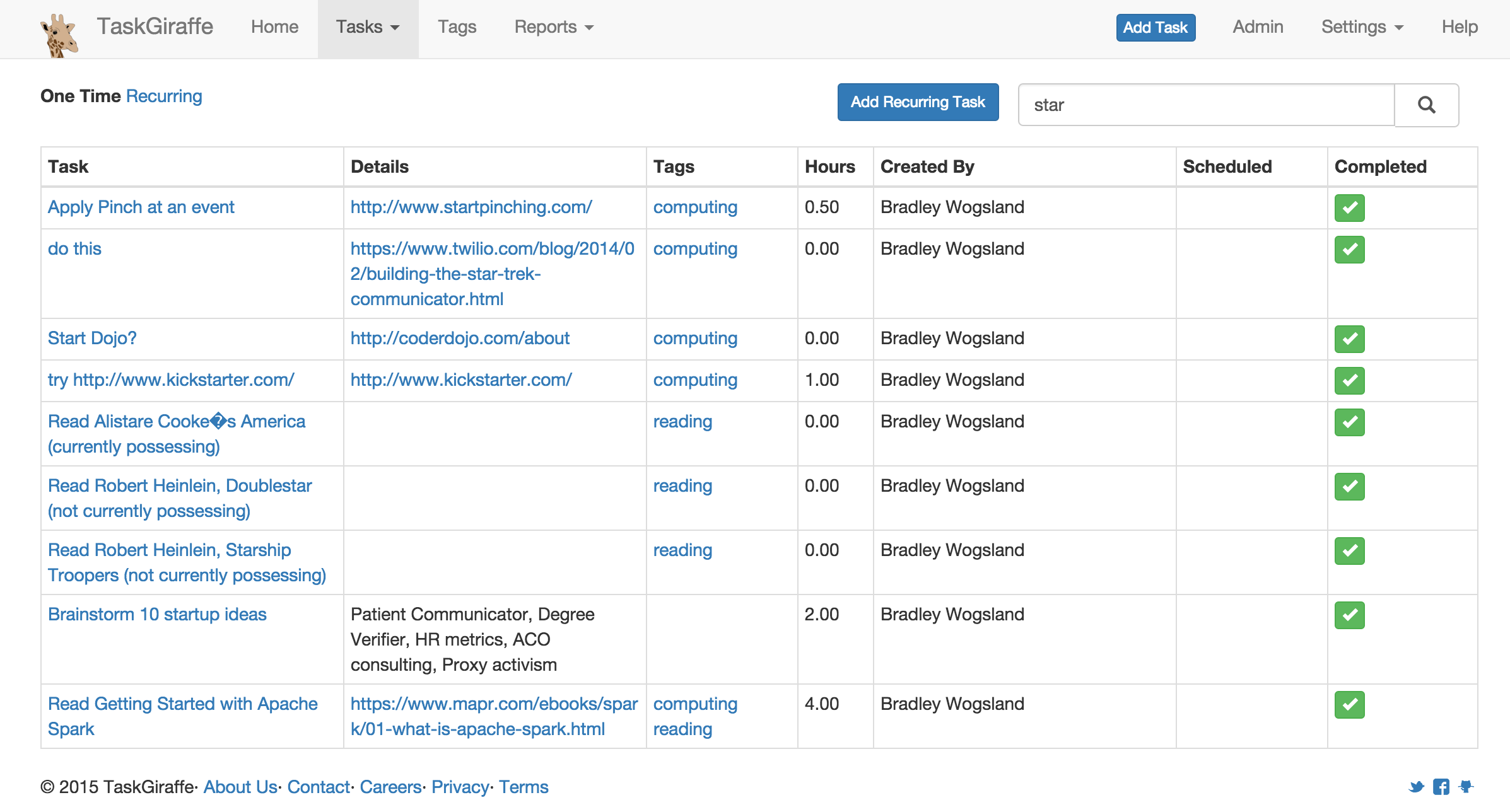Click the TaskGiraffe giraffe logo
This screenshot has height=812, width=1510.
pos(59,36)
